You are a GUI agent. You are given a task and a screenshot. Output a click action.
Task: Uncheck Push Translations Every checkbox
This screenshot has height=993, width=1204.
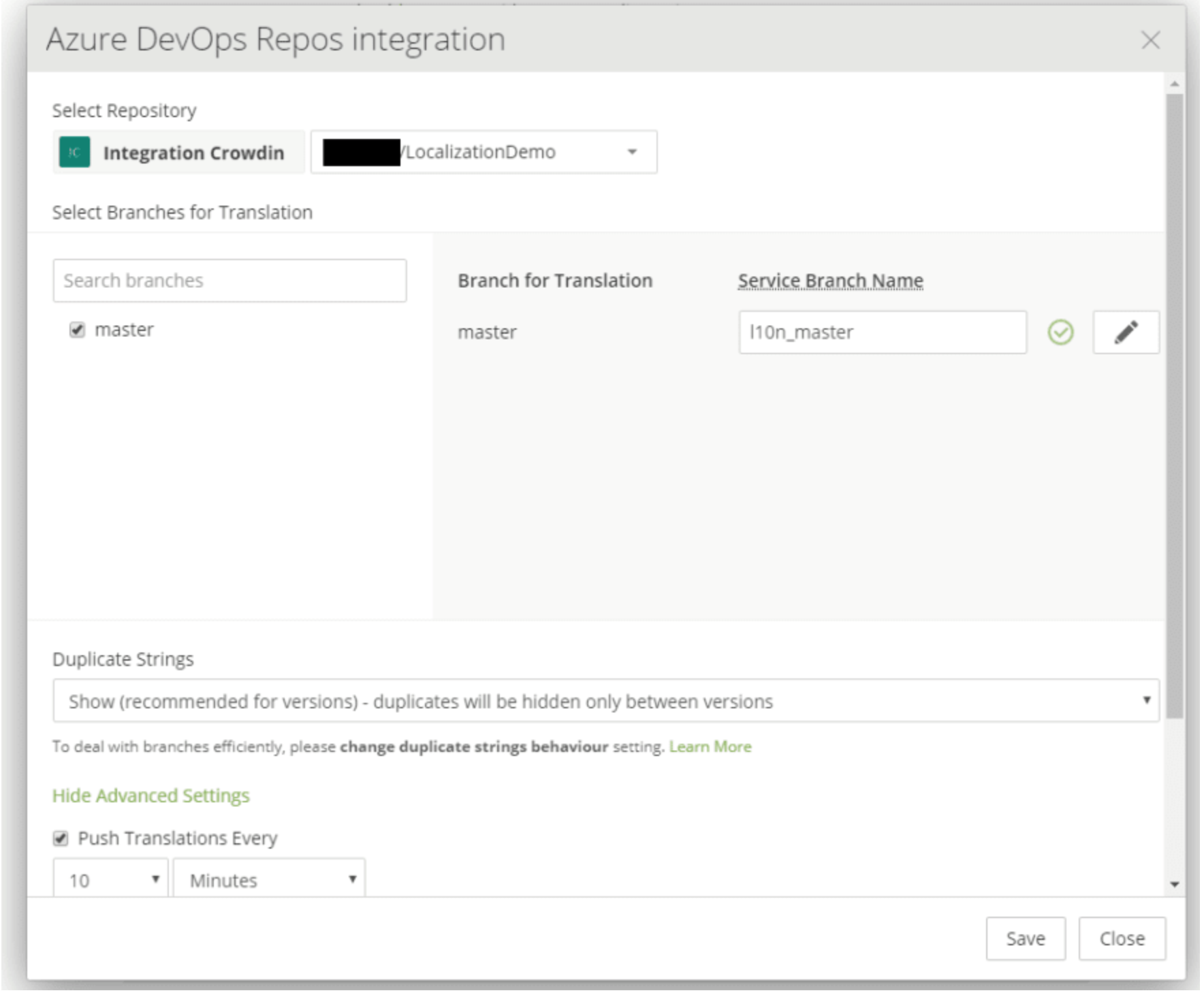coord(61,838)
